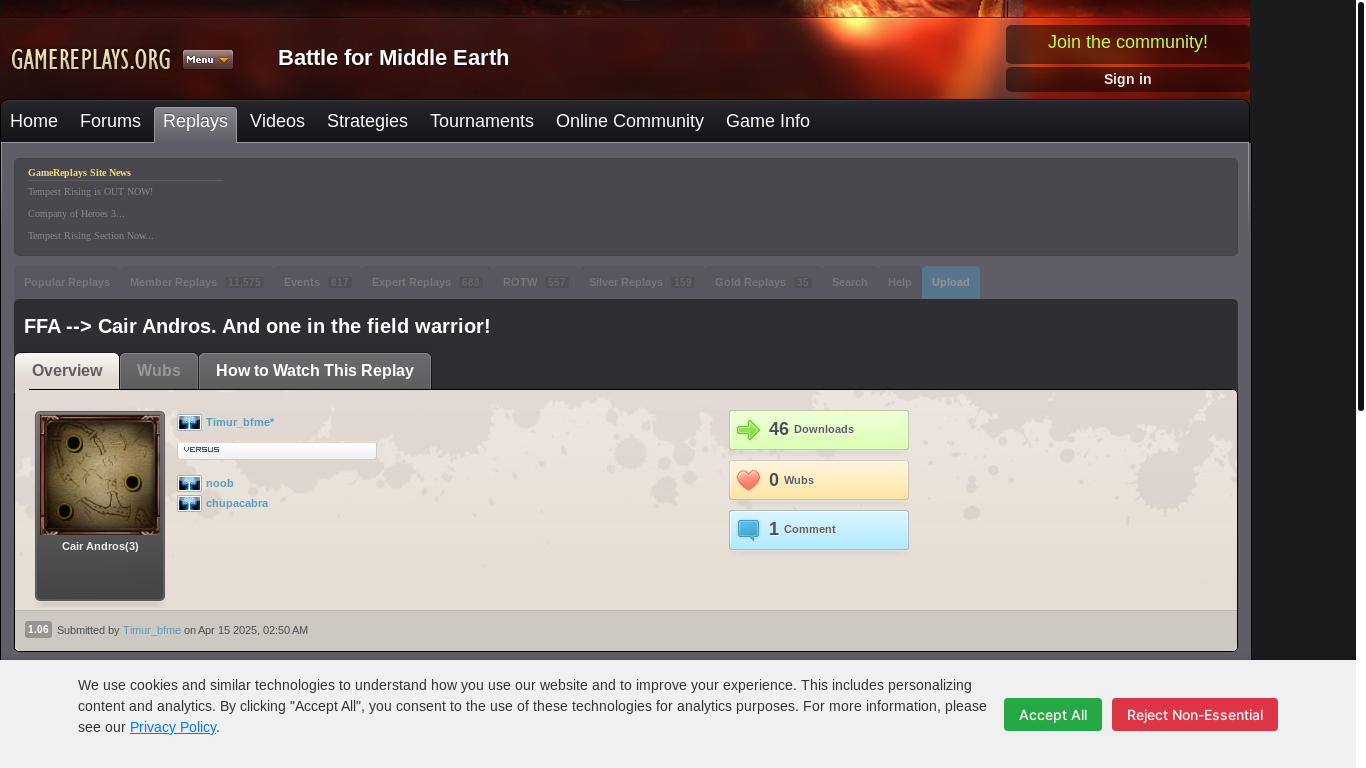Image resolution: width=1366 pixels, height=768 pixels.
Task: Click the replay title FFA --> Cair Andros
Action: (x=257, y=327)
